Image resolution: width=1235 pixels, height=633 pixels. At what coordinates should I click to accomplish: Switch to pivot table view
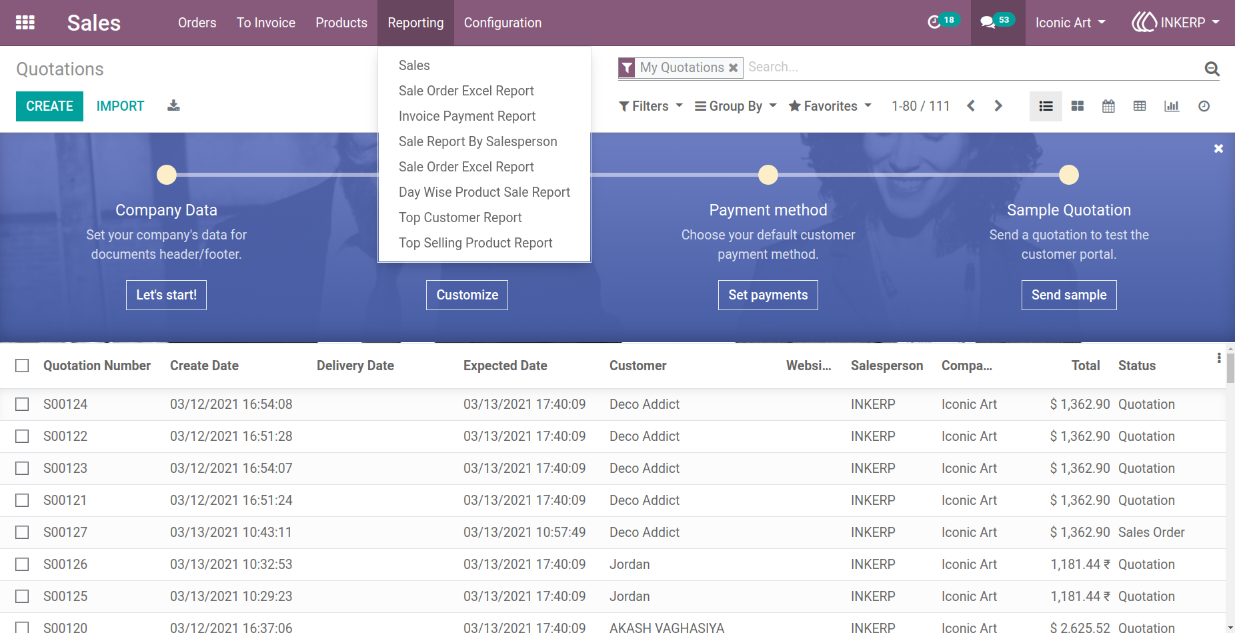click(x=1139, y=106)
